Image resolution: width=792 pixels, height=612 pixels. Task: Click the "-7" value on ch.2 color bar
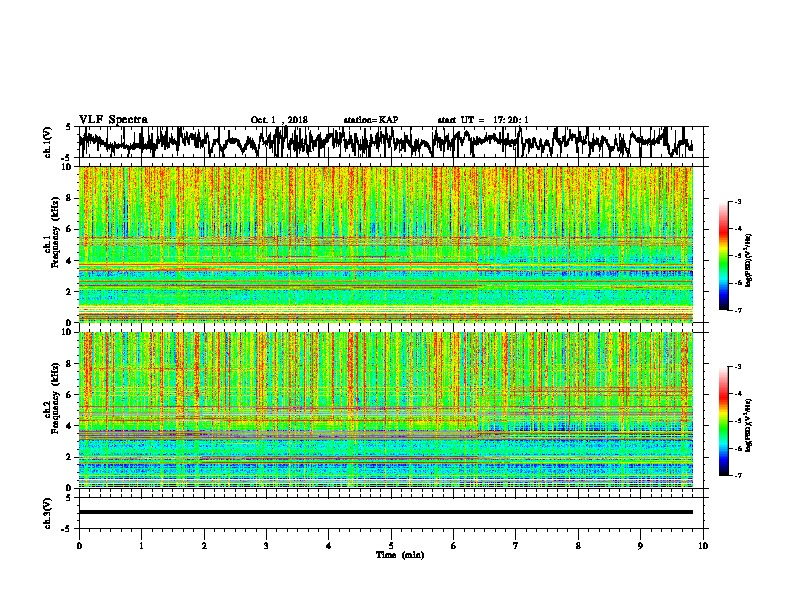737,475
